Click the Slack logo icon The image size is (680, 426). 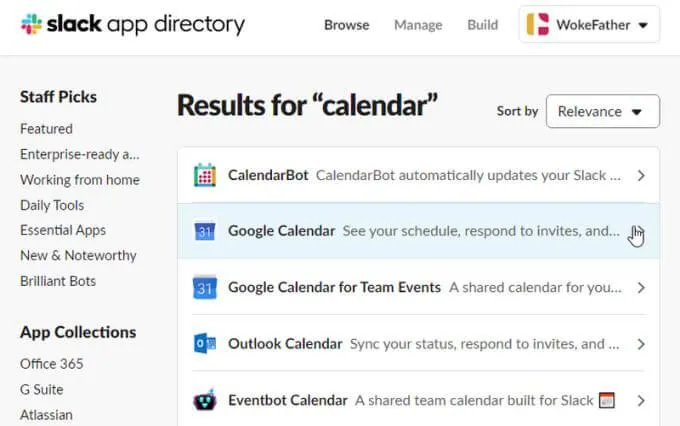tap(31, 24)
